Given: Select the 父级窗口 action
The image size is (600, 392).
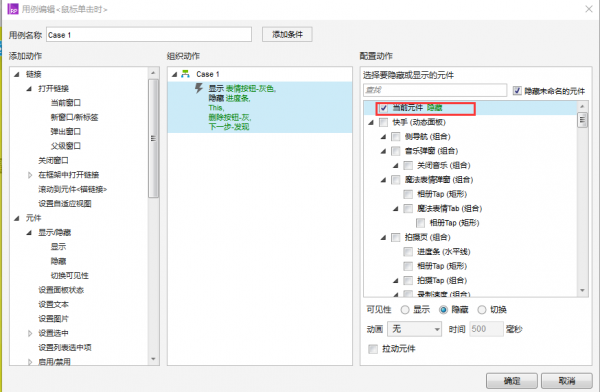Looking at the screenshot, I should pos(65,146).
